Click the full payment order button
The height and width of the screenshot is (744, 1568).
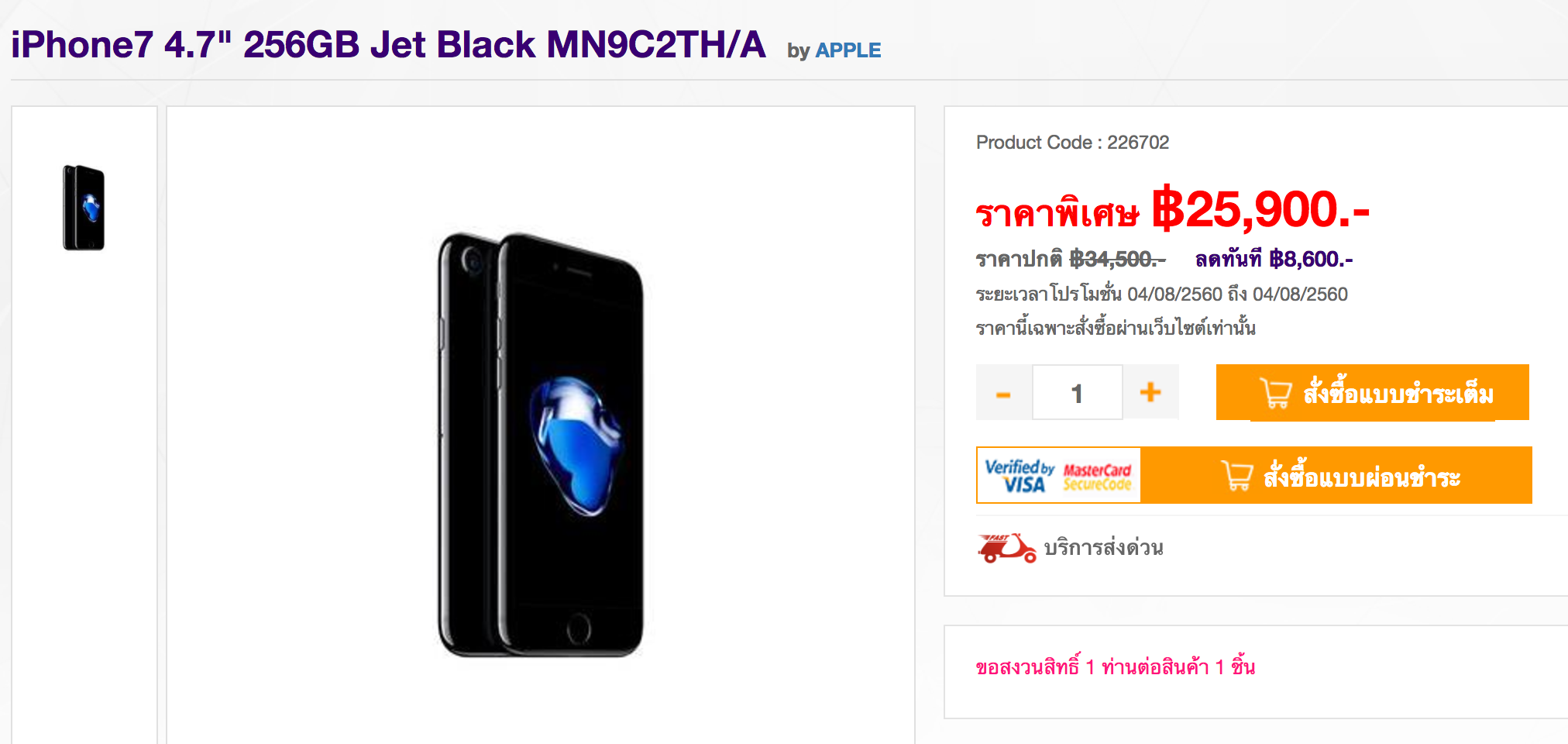1373,393
